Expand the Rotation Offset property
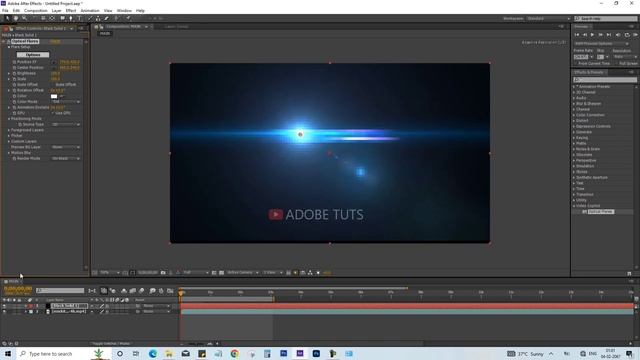Screen dimensions: 640x360 pos(9,90)
